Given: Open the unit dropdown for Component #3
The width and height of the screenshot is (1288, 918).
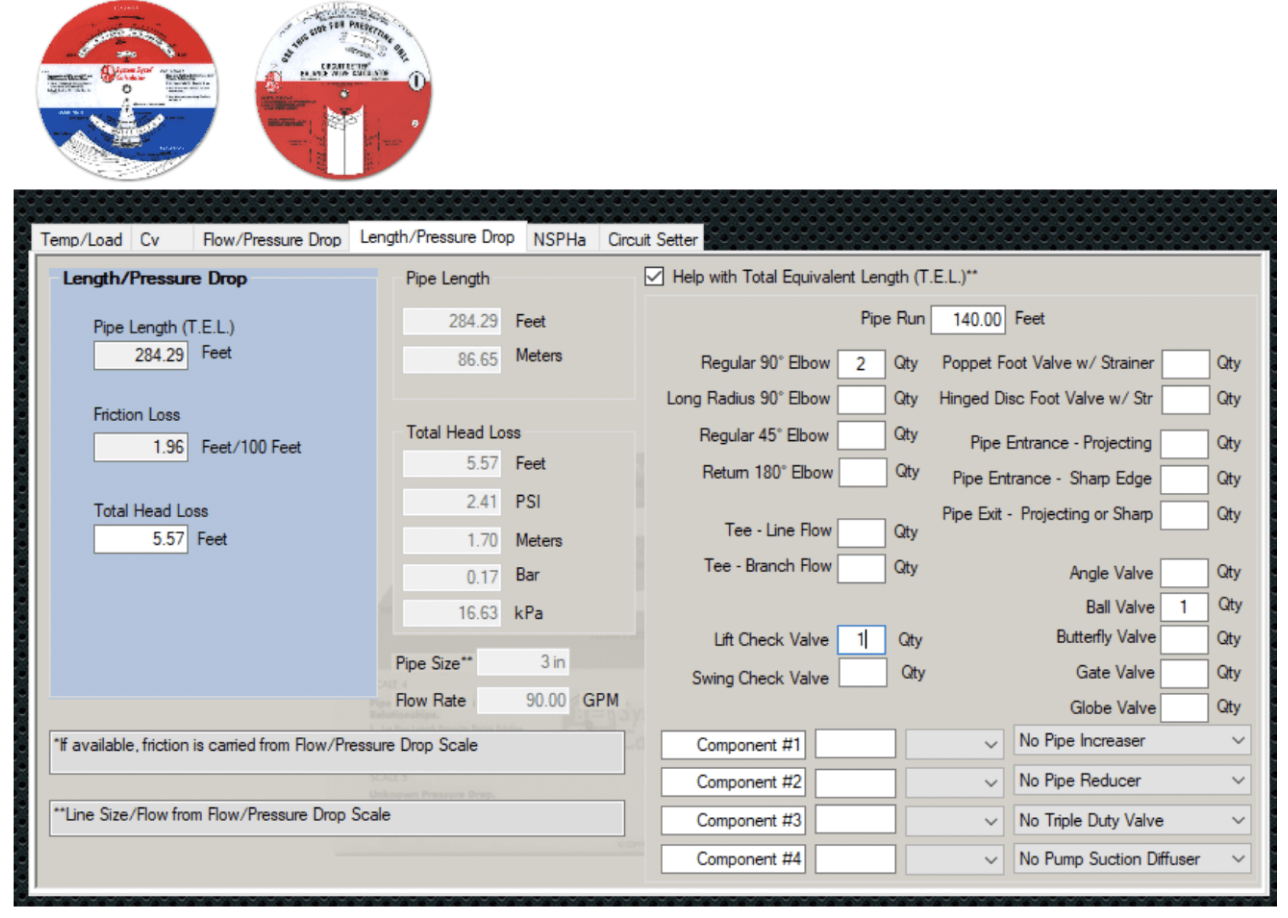Looking at the screenshot, I should 954,821.
